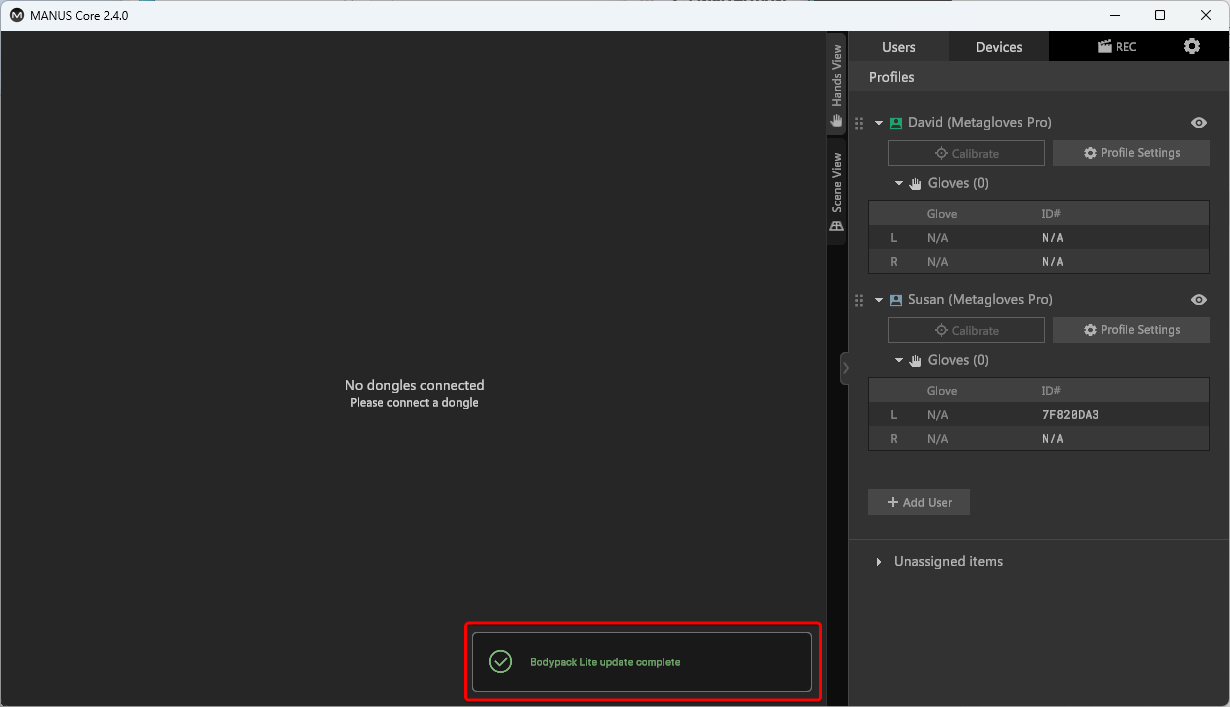Click the REC recording button
Image resolution: width=1230 pixels, height=707 pixels.
click(1116, 46)
